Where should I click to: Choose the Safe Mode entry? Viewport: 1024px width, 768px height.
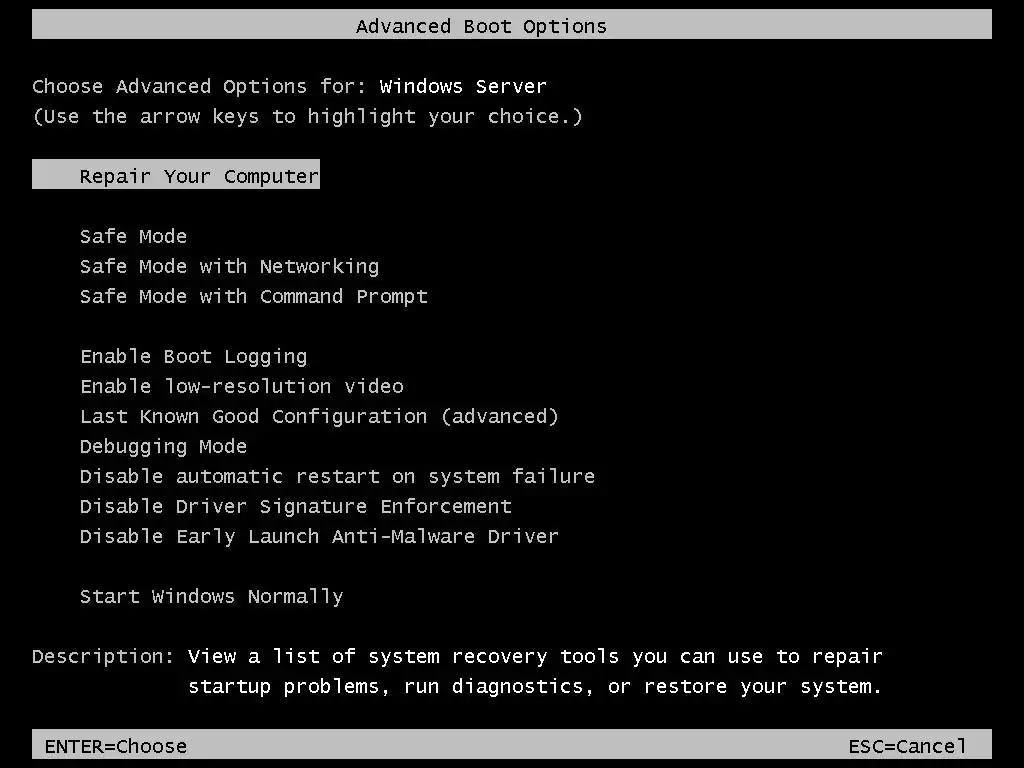[x=133, y=236]
